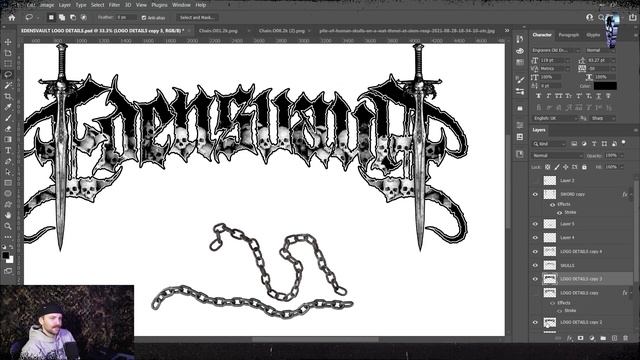640x360 pixels.
Task: Open the layer Kind filter dropdown
Action: pyautogui.click(x=549, y=144)
